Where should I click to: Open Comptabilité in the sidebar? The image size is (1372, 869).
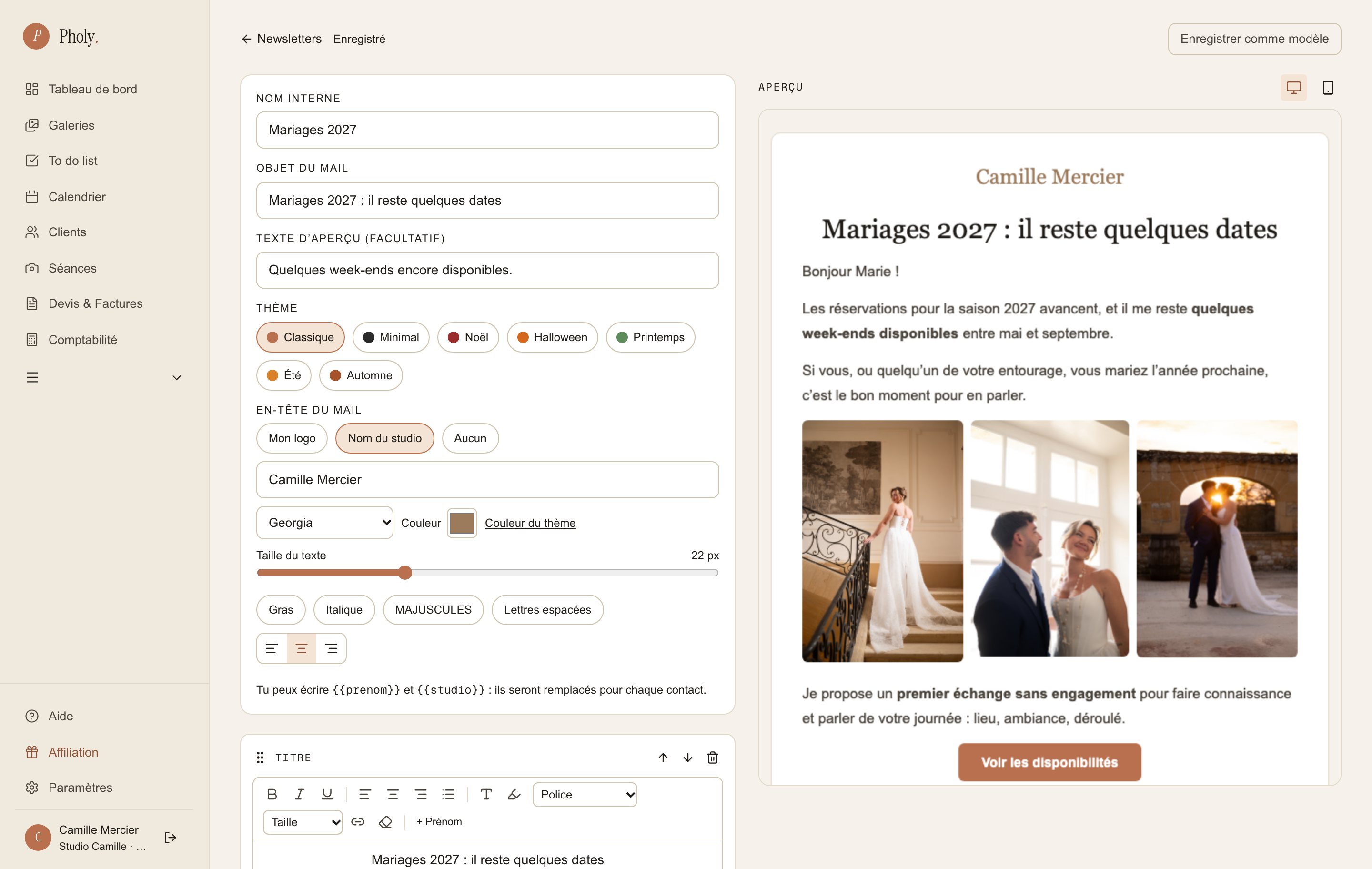tap(71, 340)
